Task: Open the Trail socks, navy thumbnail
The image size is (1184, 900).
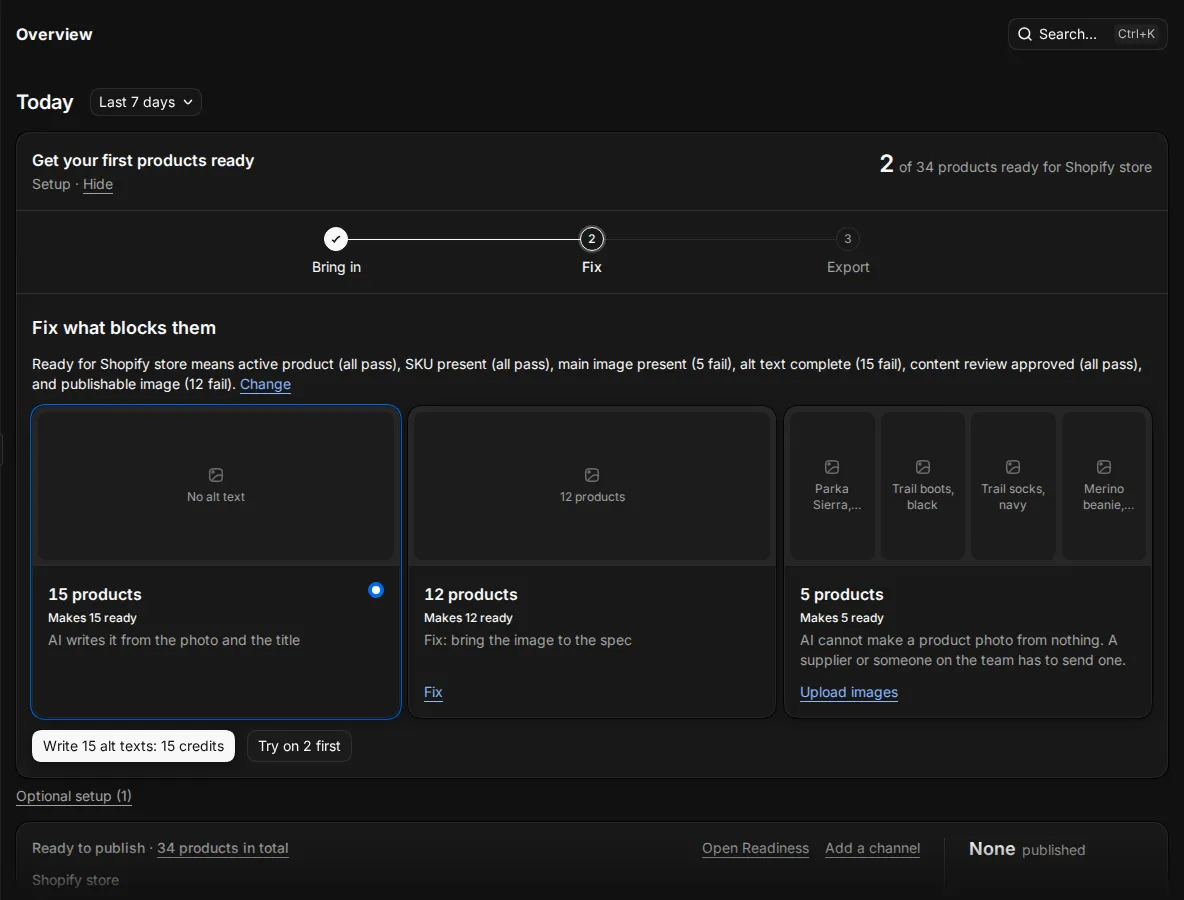Action: click(x=1013, y=485)
